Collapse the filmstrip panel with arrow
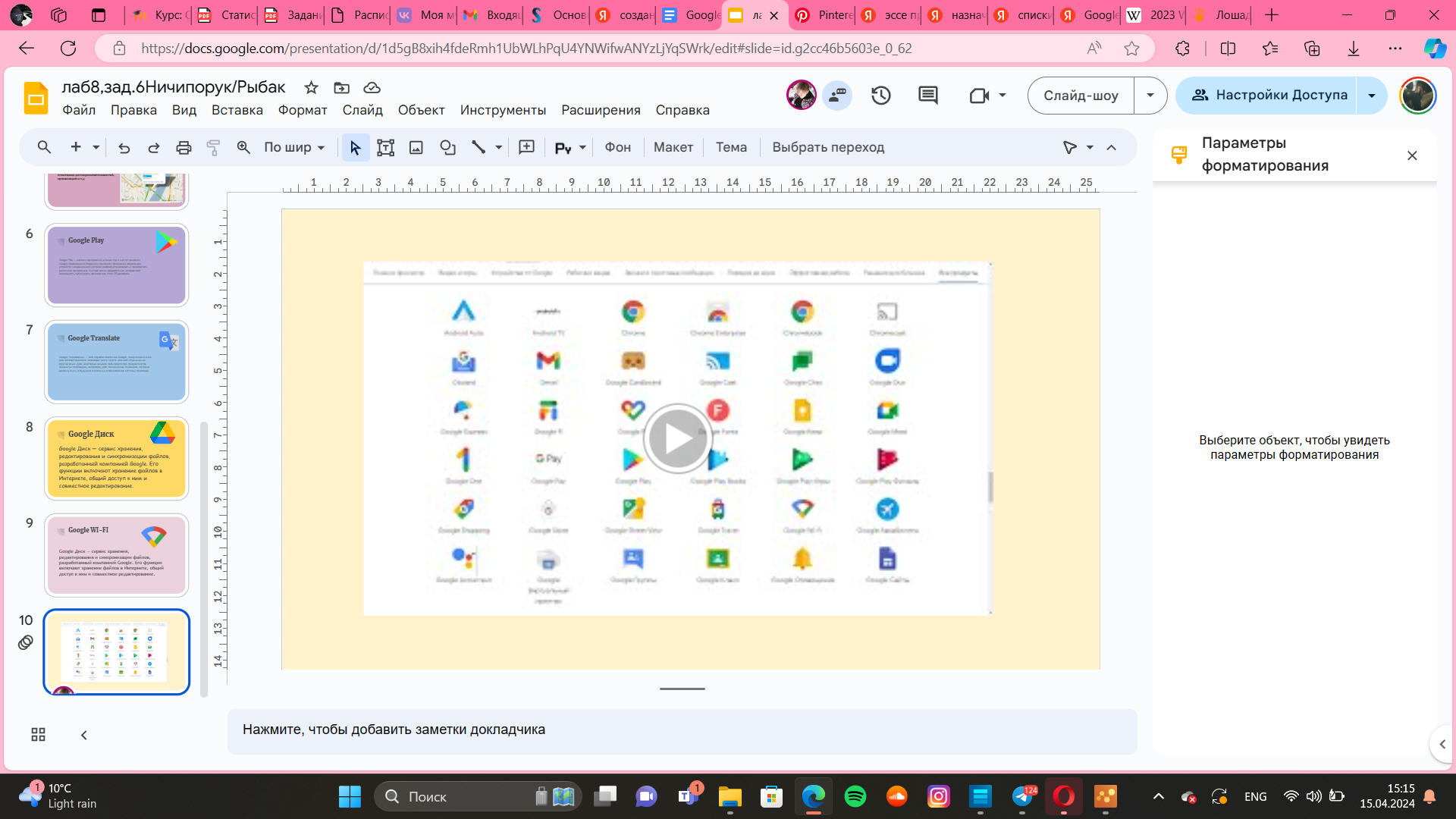 (x=84, y=735)
